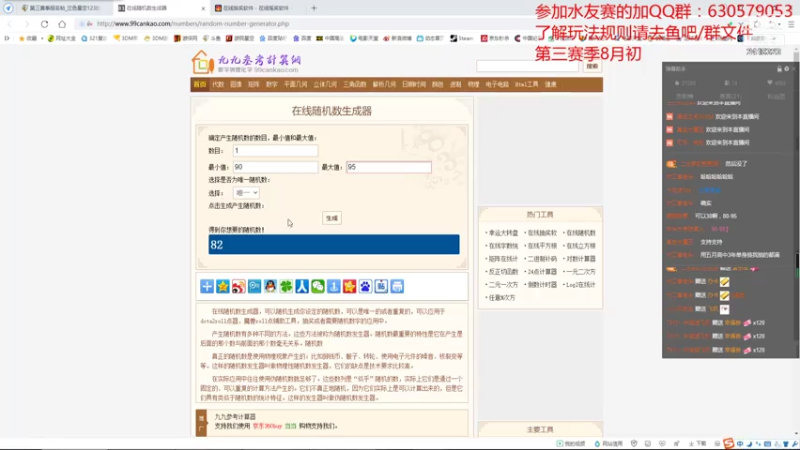Open the 立体几何 nav menu item

click(325, 85)
